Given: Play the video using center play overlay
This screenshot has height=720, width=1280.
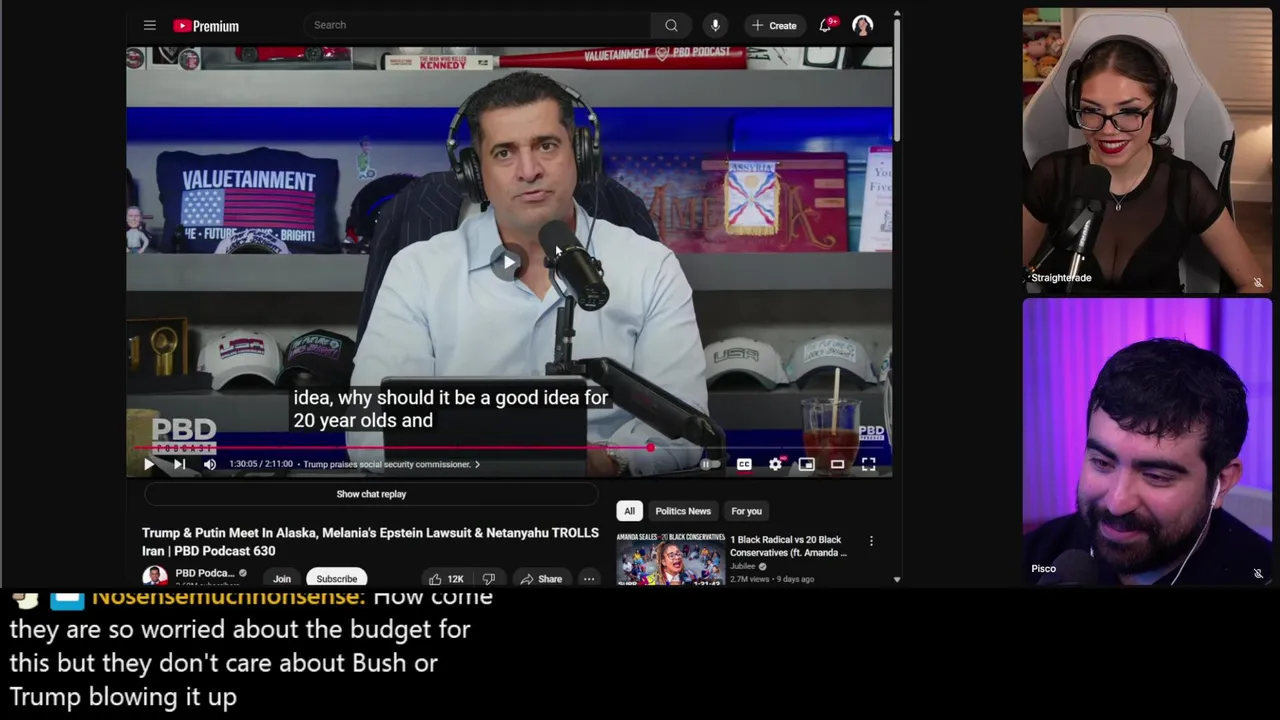Looking at the screenshot, I should (x=509, y=262).
